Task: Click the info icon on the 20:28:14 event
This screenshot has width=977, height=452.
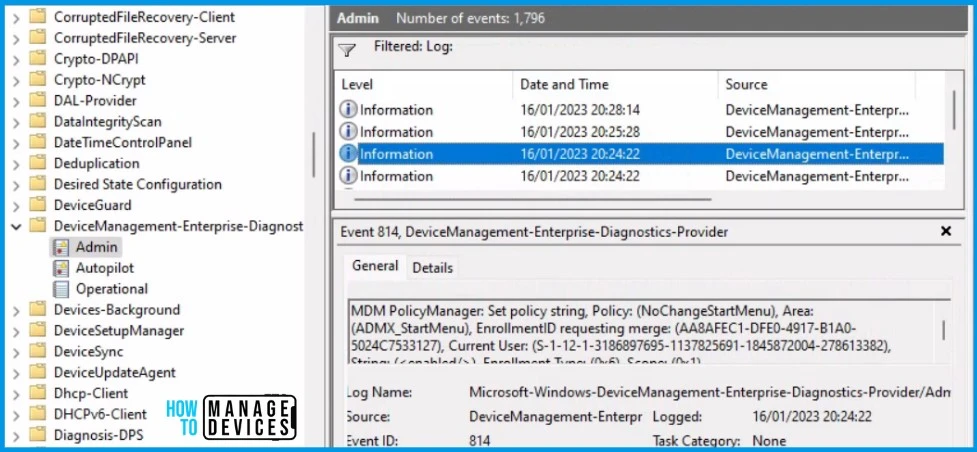Action: click(348, 110)
